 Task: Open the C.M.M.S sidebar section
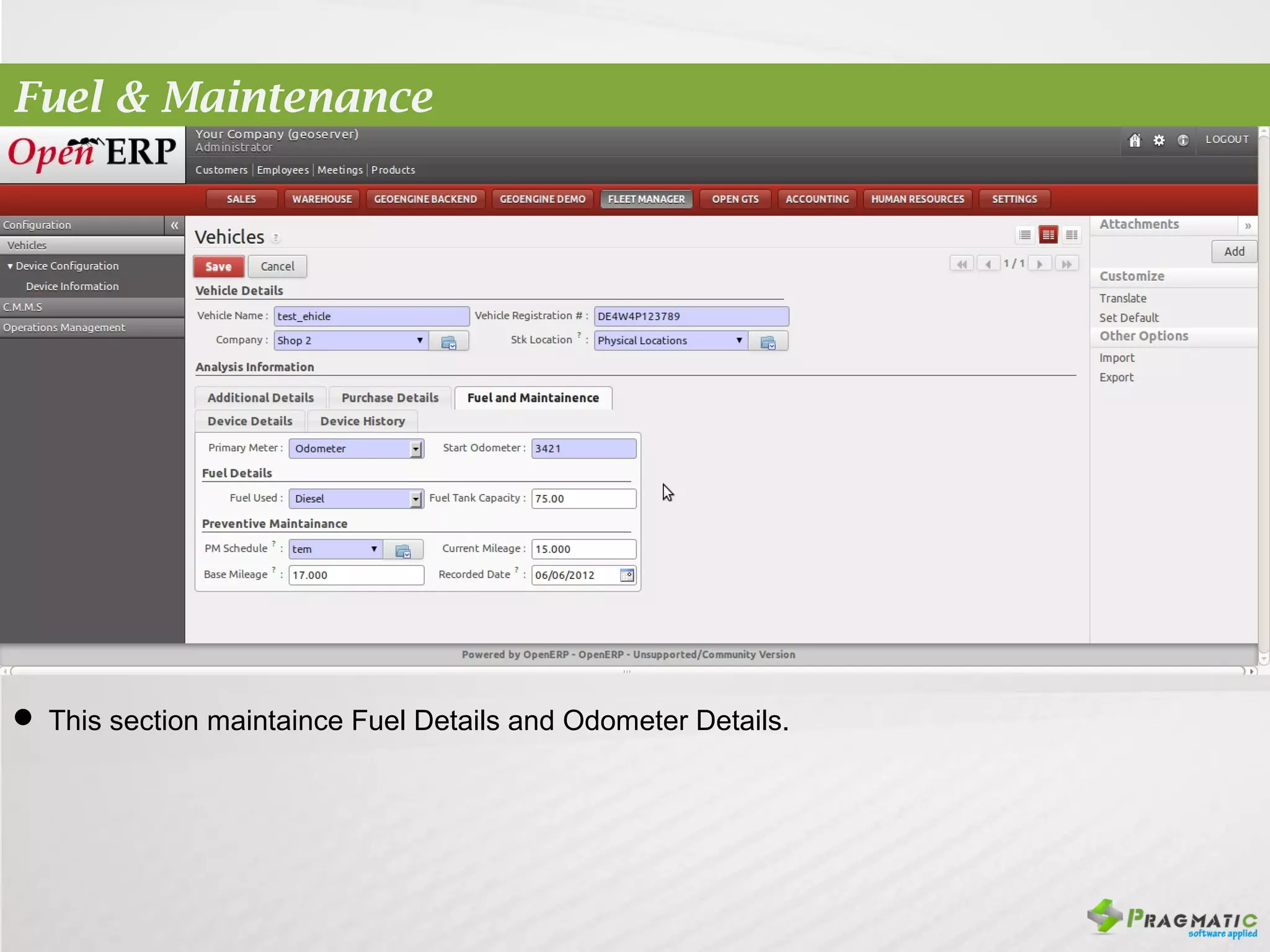click(x=92, y=307)
